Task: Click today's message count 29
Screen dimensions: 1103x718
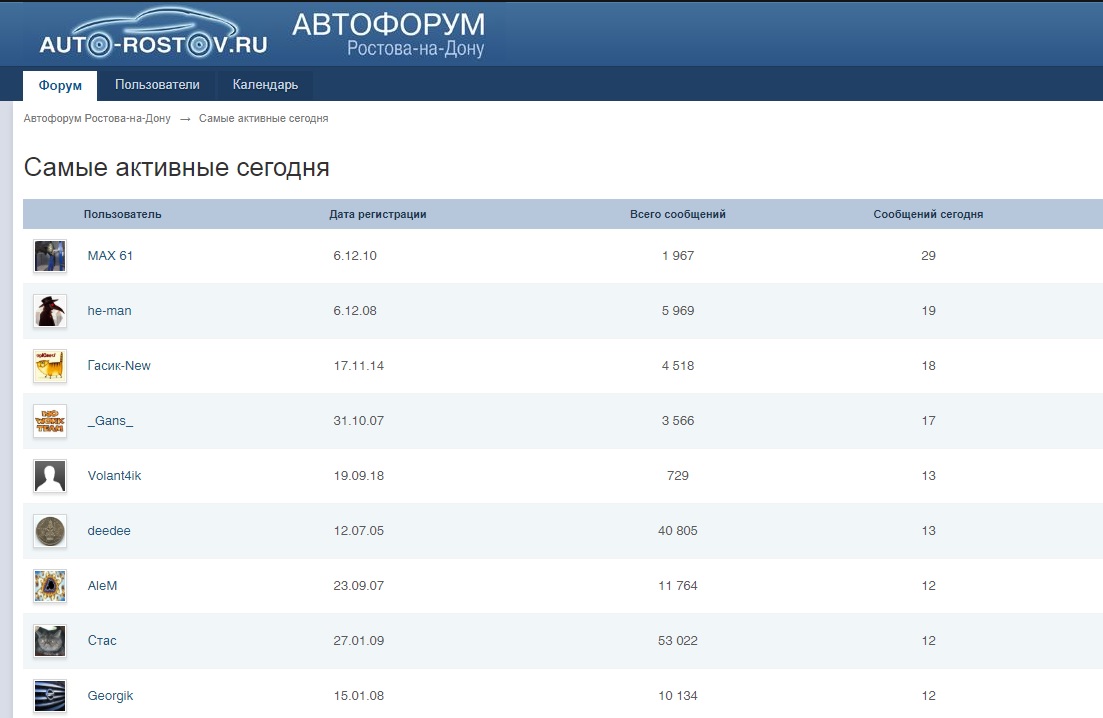Action: tap(929, 256)
